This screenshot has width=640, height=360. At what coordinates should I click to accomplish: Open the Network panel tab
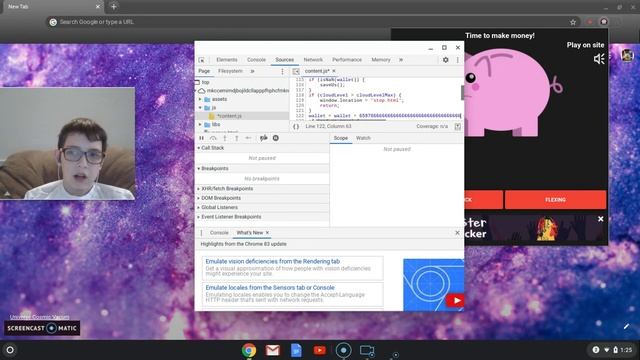(313, 60)
